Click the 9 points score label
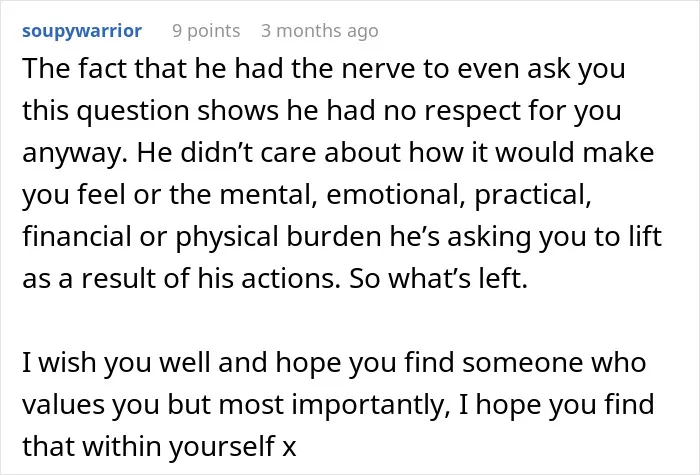 pyautogui.click(x=206, y=31)
